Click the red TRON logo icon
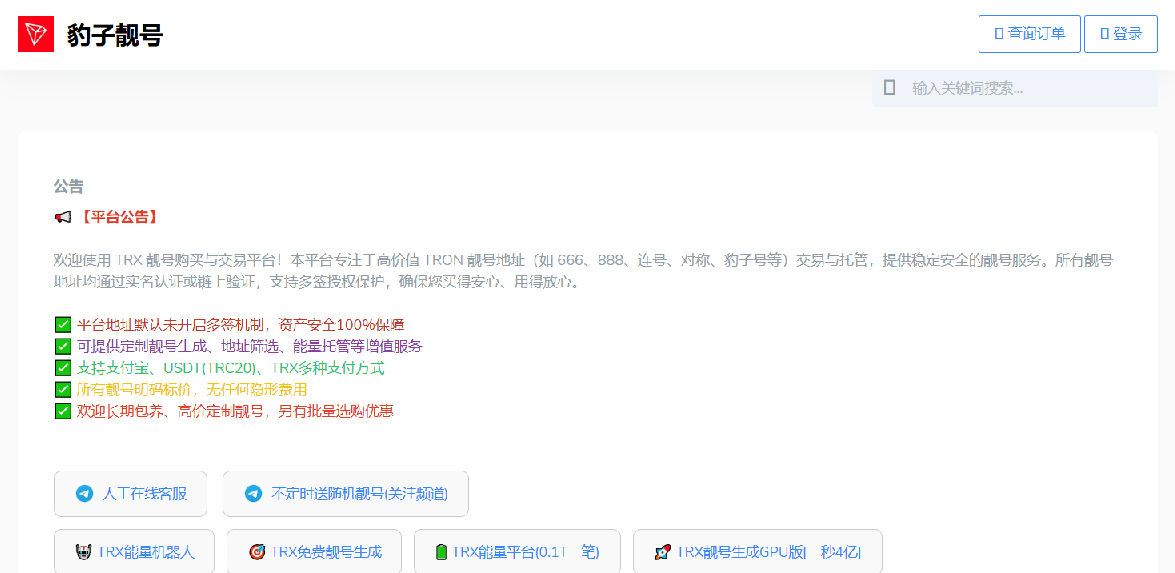This screenshot has width=1175, height=573. [36, 34]
